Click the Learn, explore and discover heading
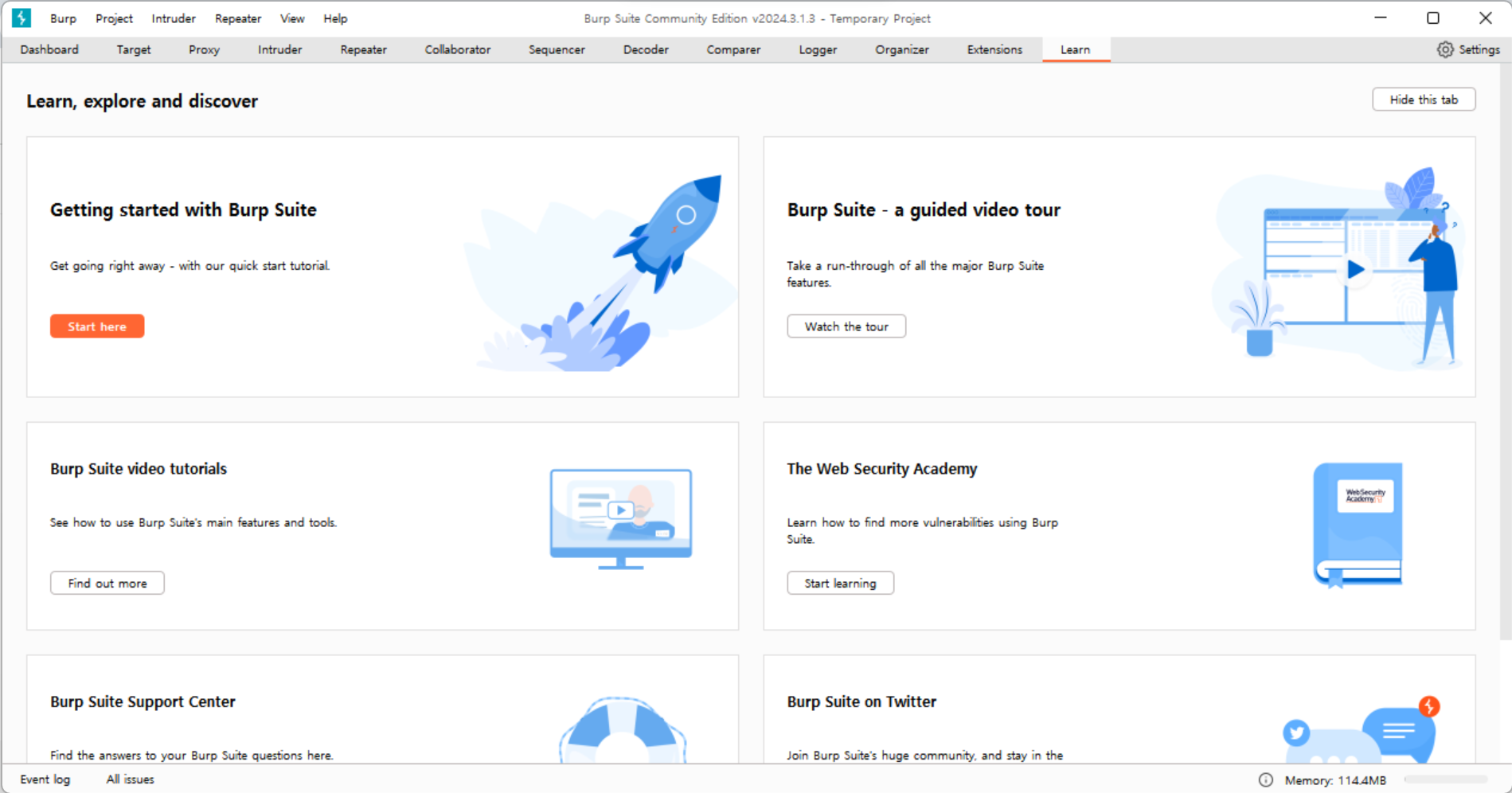1512x793 pixels. point(142,101)
